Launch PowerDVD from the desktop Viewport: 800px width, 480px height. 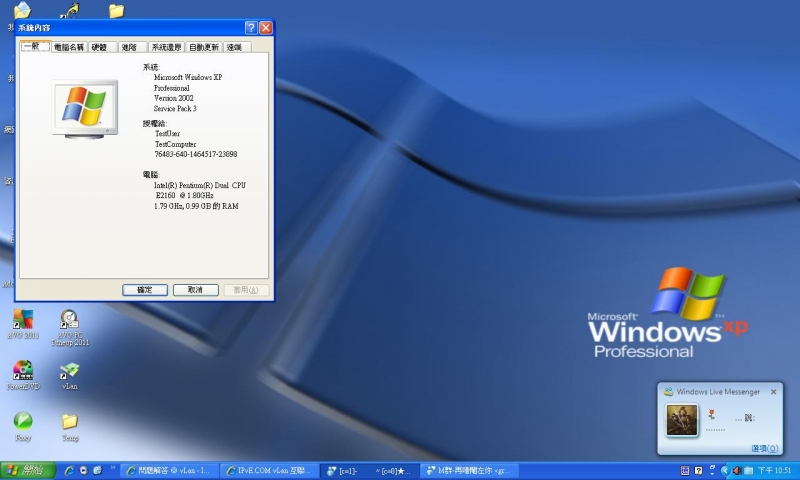(x=22, y=370)
